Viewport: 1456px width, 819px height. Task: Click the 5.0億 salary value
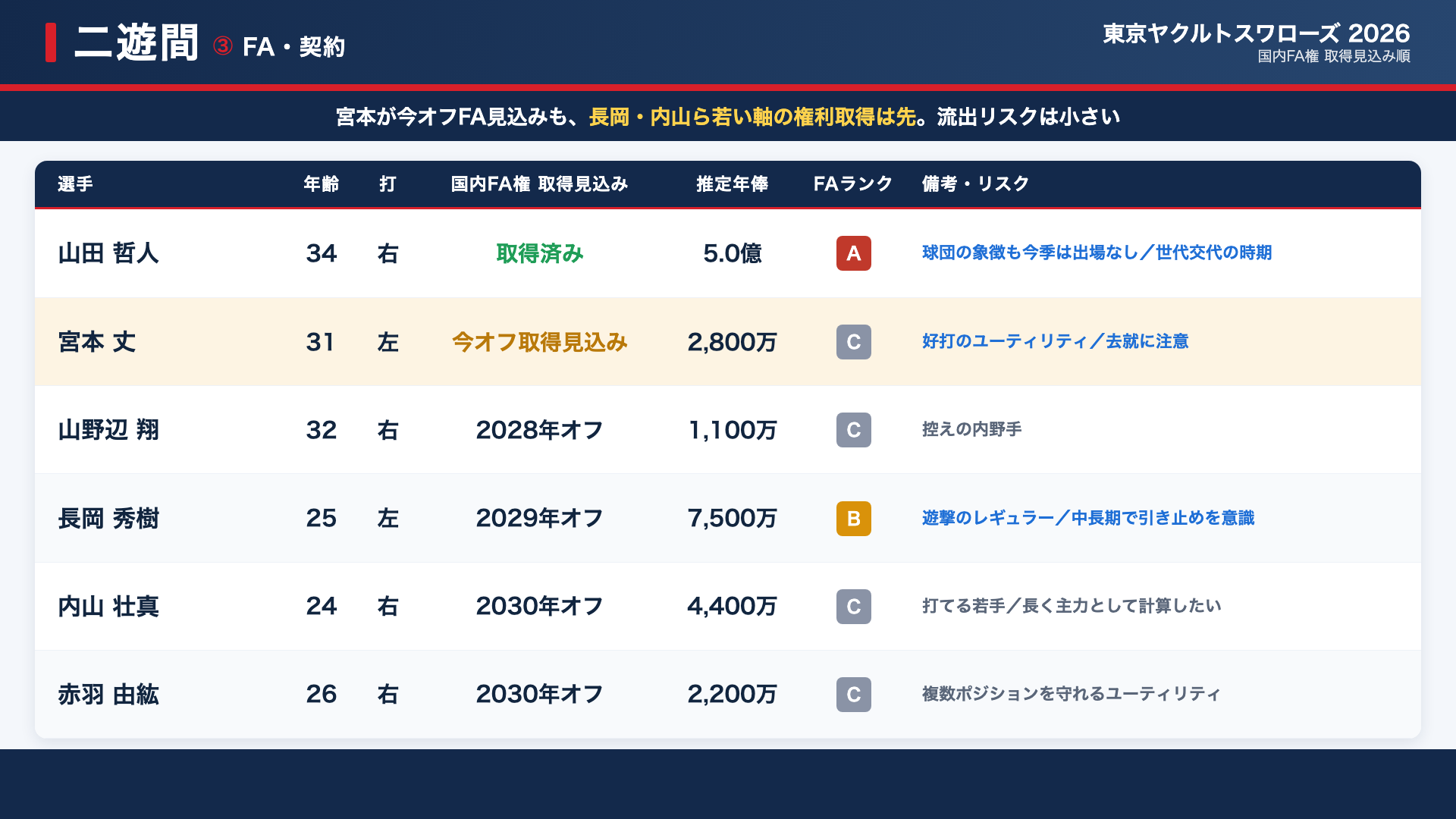pyautogui.click(x=732, y=253)
